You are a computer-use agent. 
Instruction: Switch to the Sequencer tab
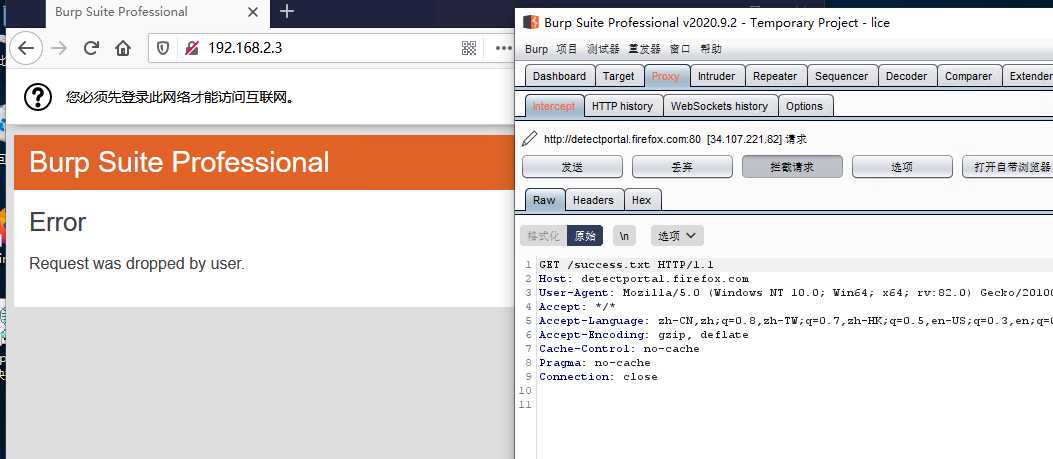click(x=841, y=76)
